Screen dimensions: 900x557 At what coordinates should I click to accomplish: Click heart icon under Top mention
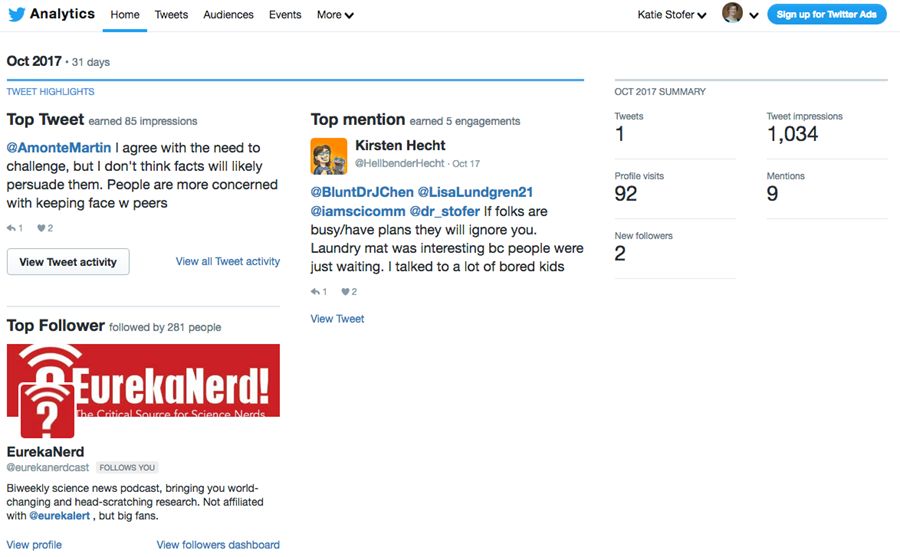345,292
